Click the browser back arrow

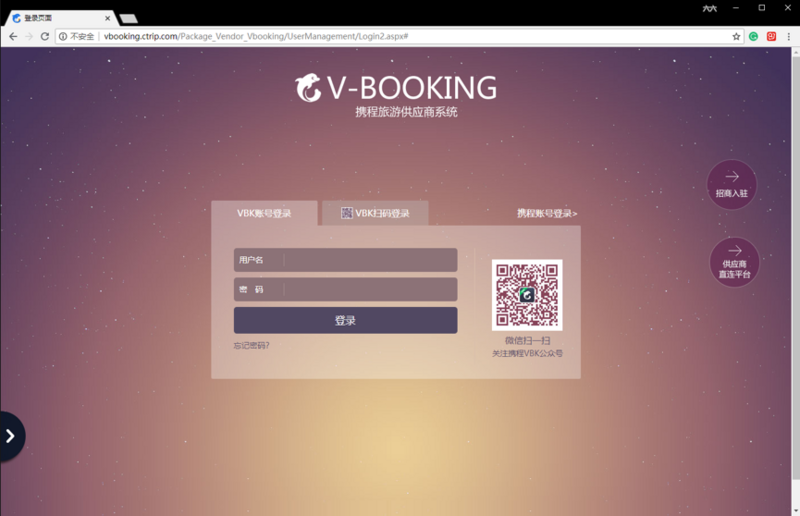(x=13, y=36)
